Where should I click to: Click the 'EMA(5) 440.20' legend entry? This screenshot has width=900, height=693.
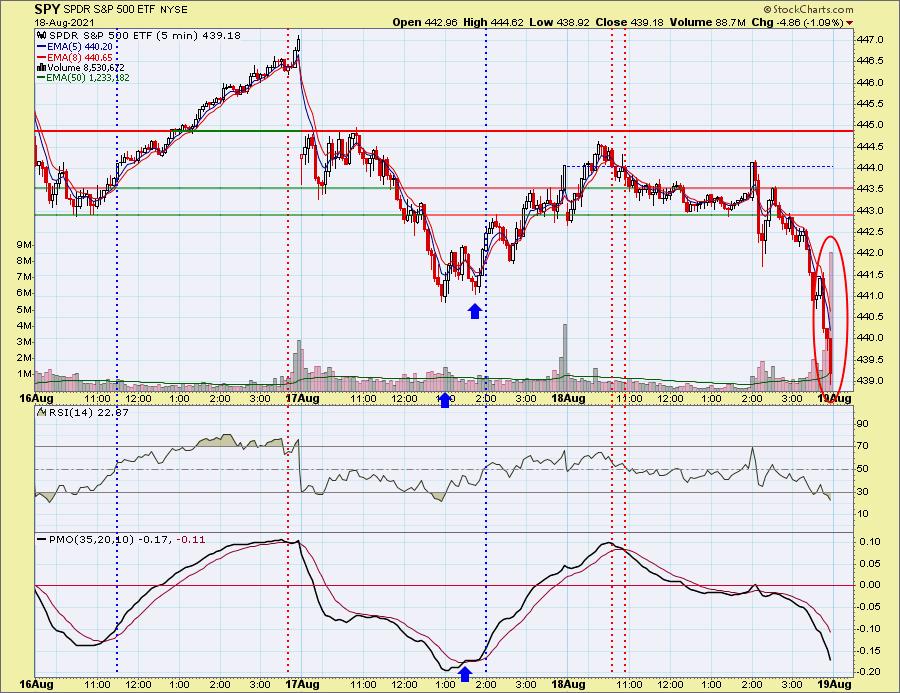pyautogui.click(x=80, y=47)
